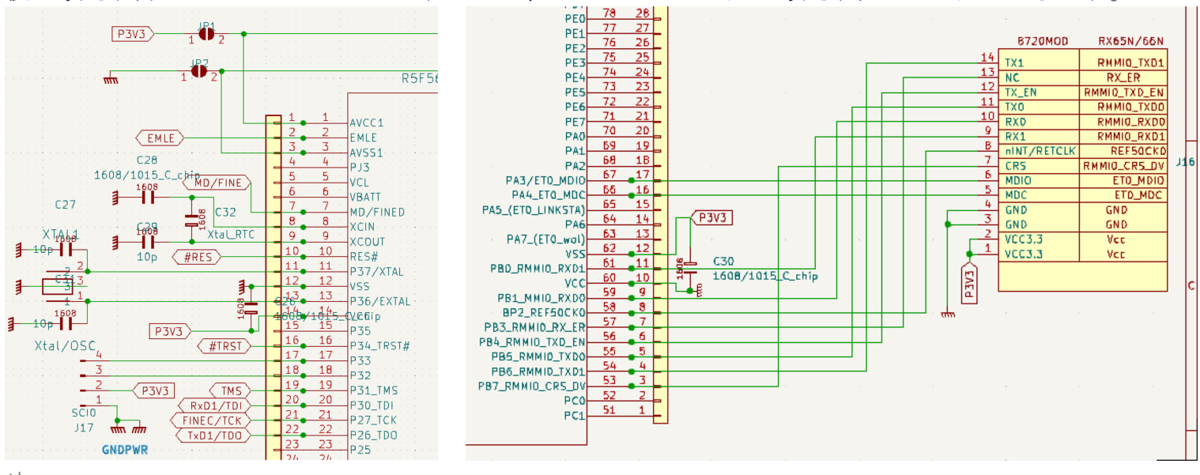Click the P27_TCK pin name

pos(373,420)
